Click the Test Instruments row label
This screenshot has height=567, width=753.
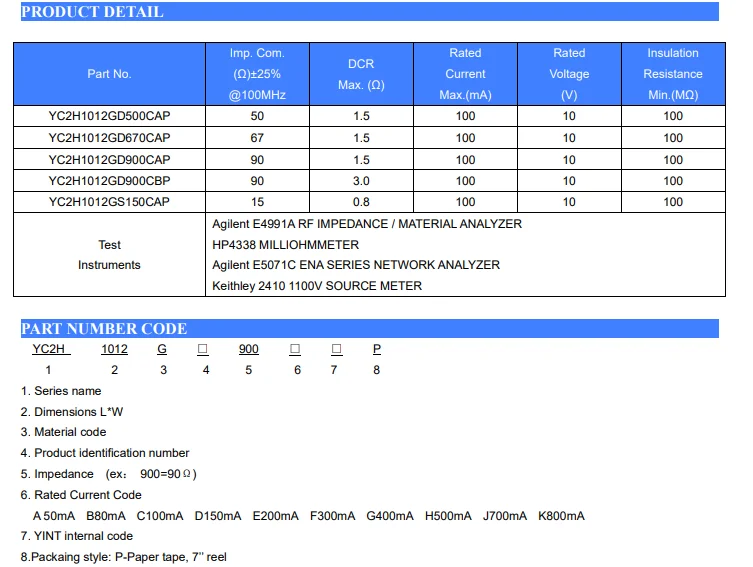click(x=109, y=255)
